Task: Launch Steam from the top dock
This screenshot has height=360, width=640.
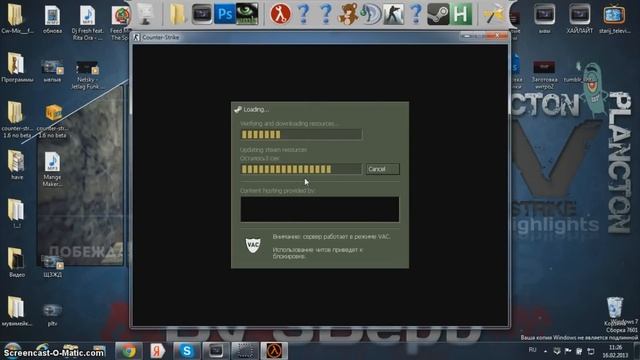Action: point(438,14)
